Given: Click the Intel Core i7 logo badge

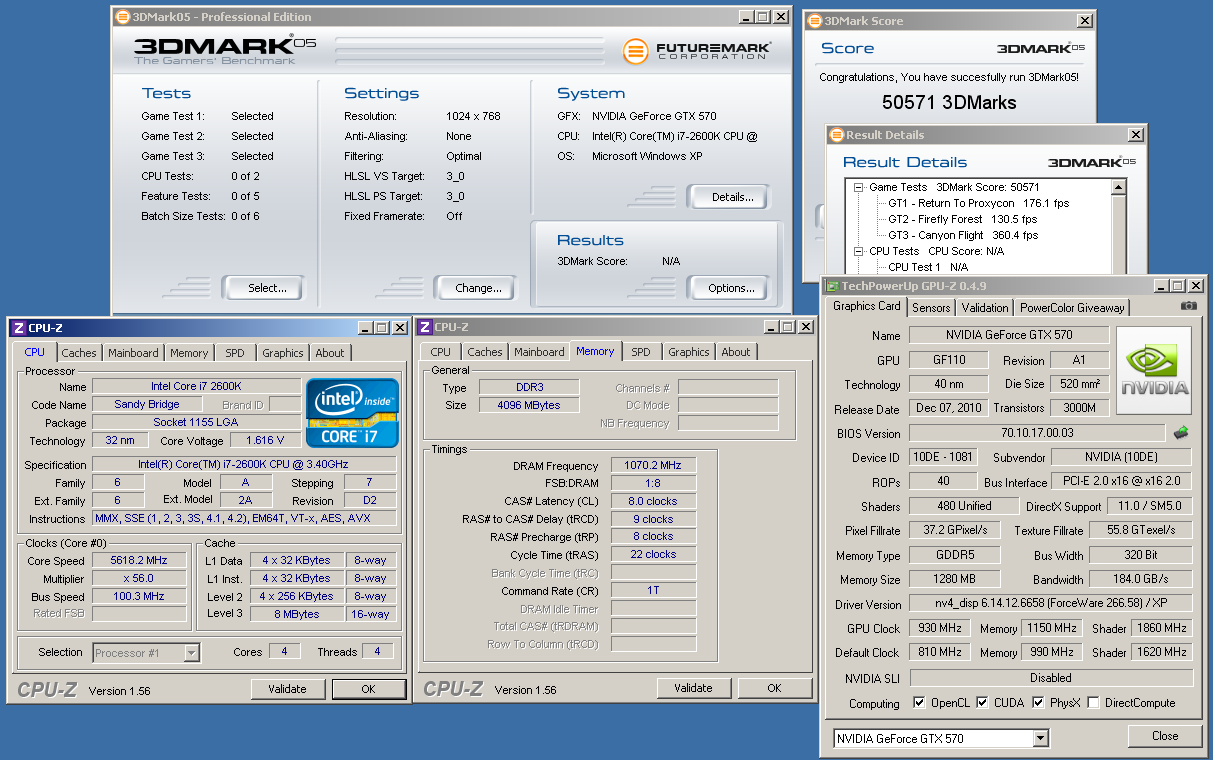Looking at the screenshot, I should 353,413.
